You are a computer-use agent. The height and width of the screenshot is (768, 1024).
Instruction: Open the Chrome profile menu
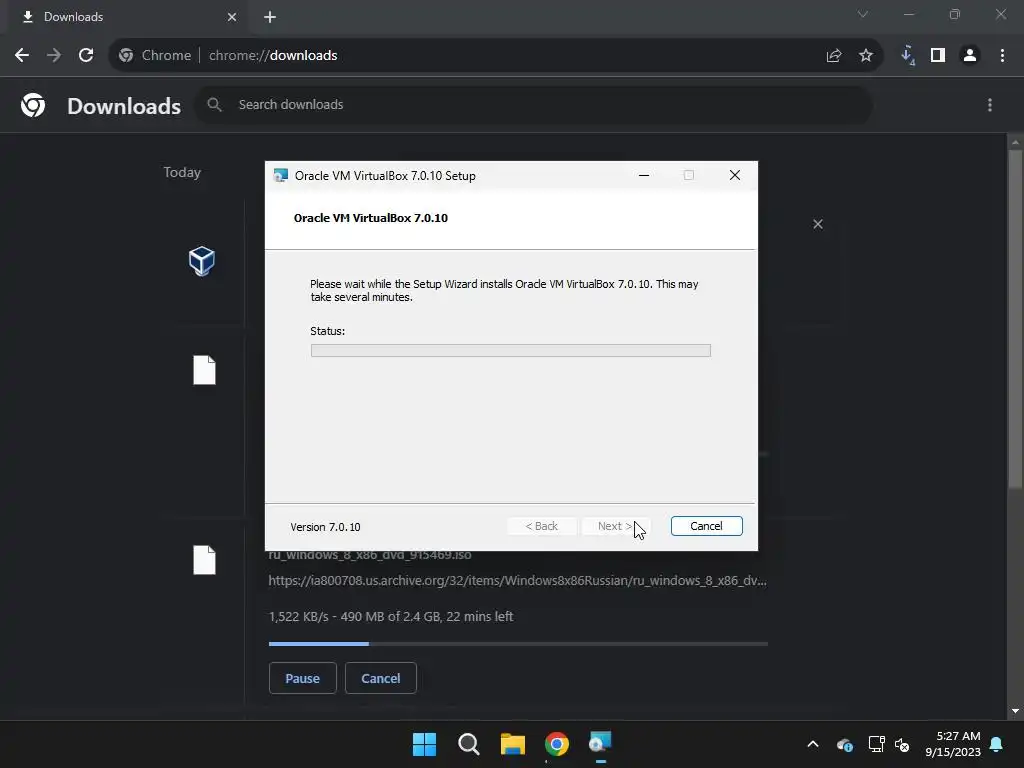[970, 56]
